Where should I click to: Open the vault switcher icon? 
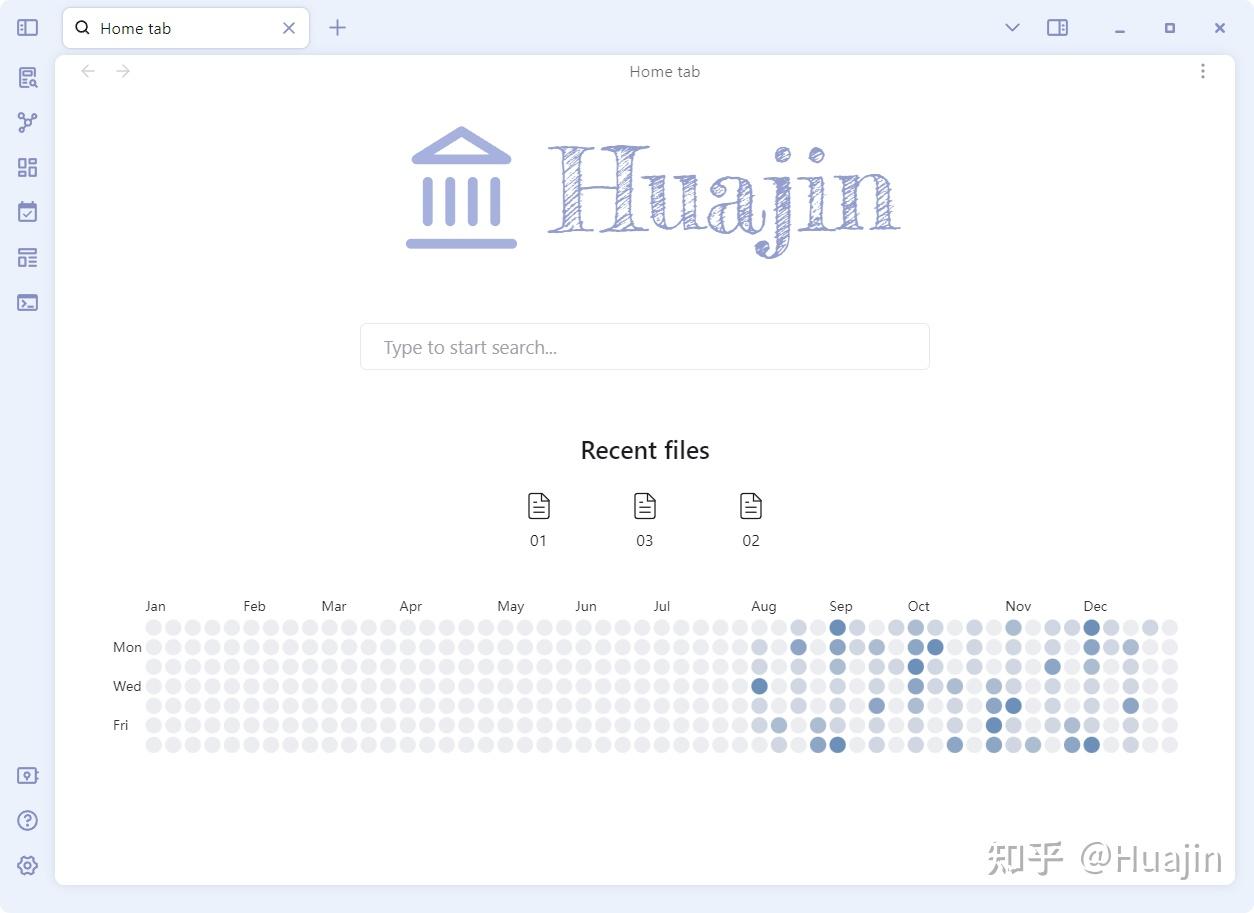[28, 775]
